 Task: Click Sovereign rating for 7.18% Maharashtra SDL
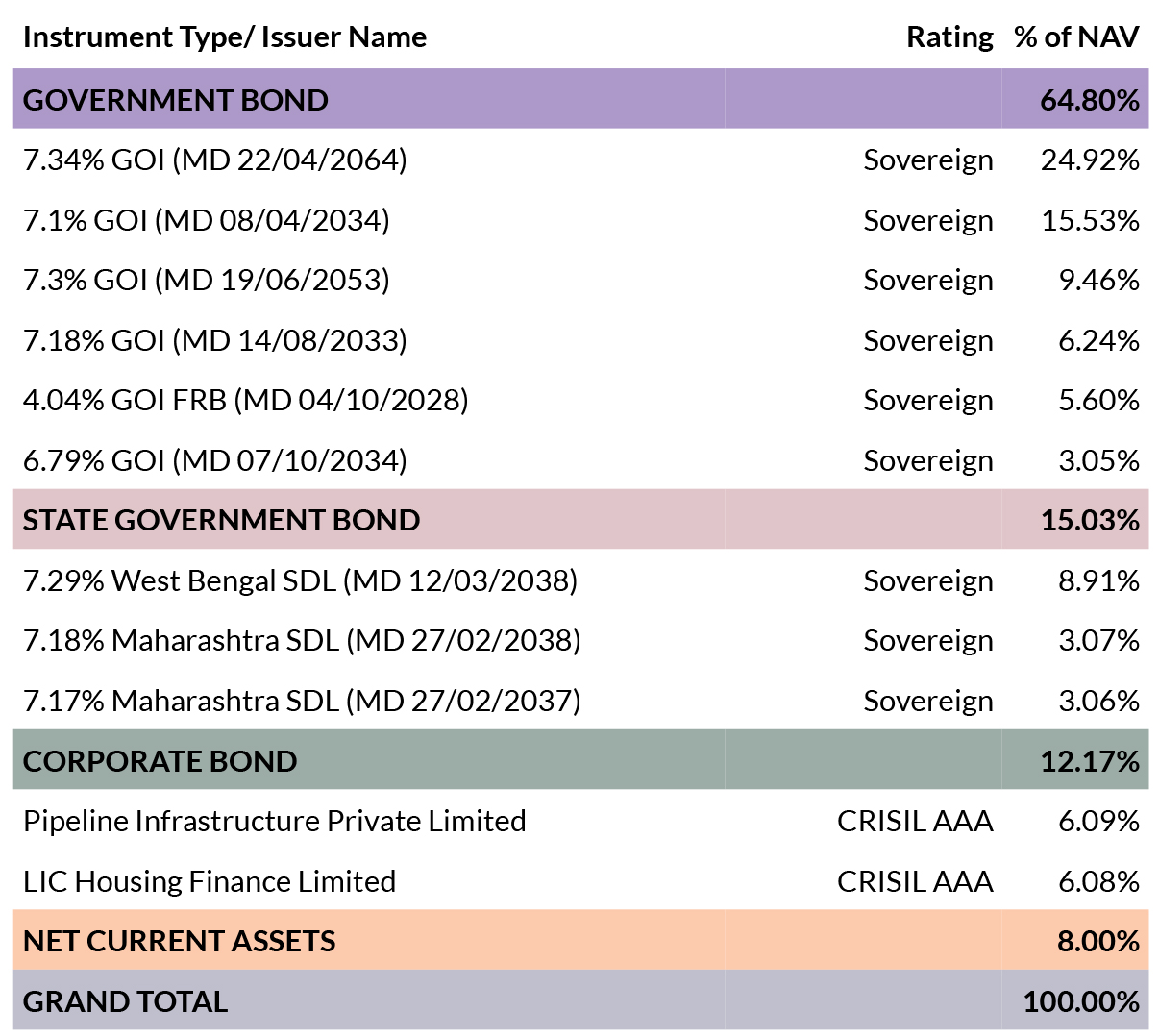point(928,640)
